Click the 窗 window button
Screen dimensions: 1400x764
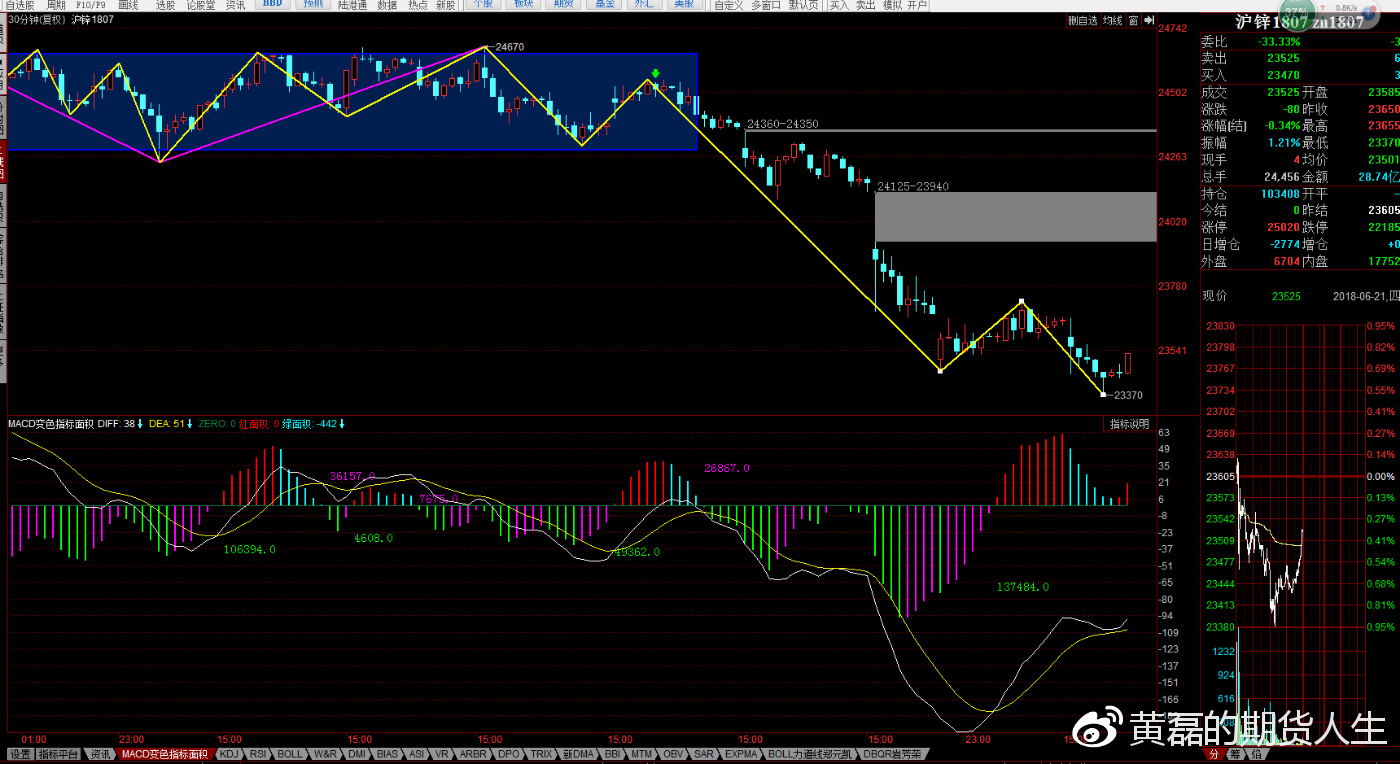click(x=1133, y=20)
